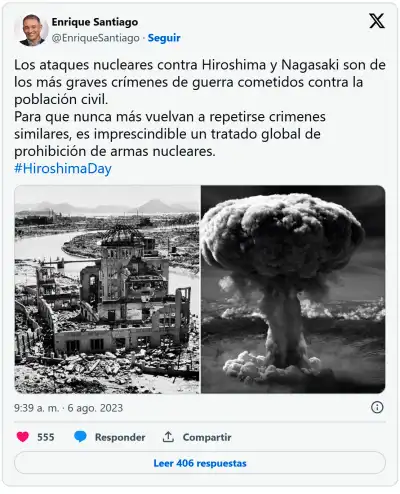Click the @EnriqueSantiago handle
The width and height of the screenshot is (400, 494).
pyautogui.click(x=96, y=38)
